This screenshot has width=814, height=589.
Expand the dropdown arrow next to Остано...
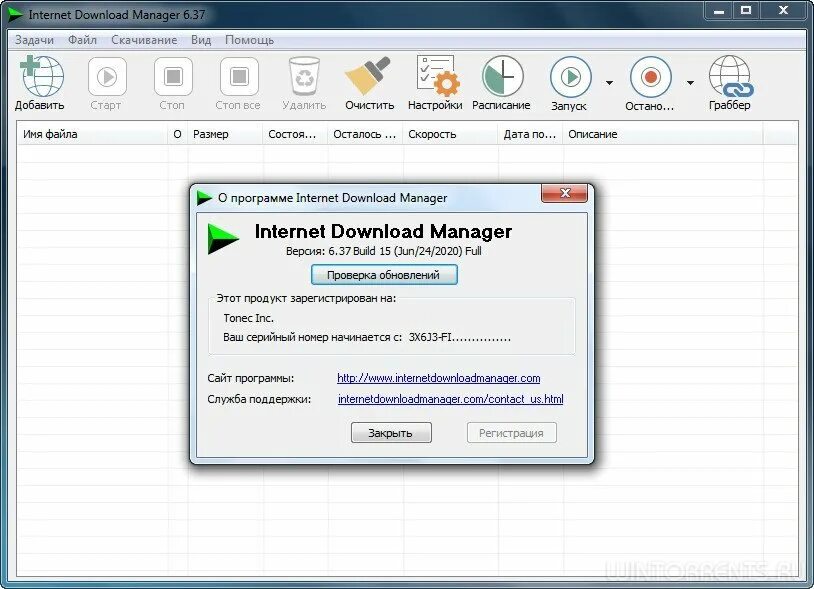[690, 83]
